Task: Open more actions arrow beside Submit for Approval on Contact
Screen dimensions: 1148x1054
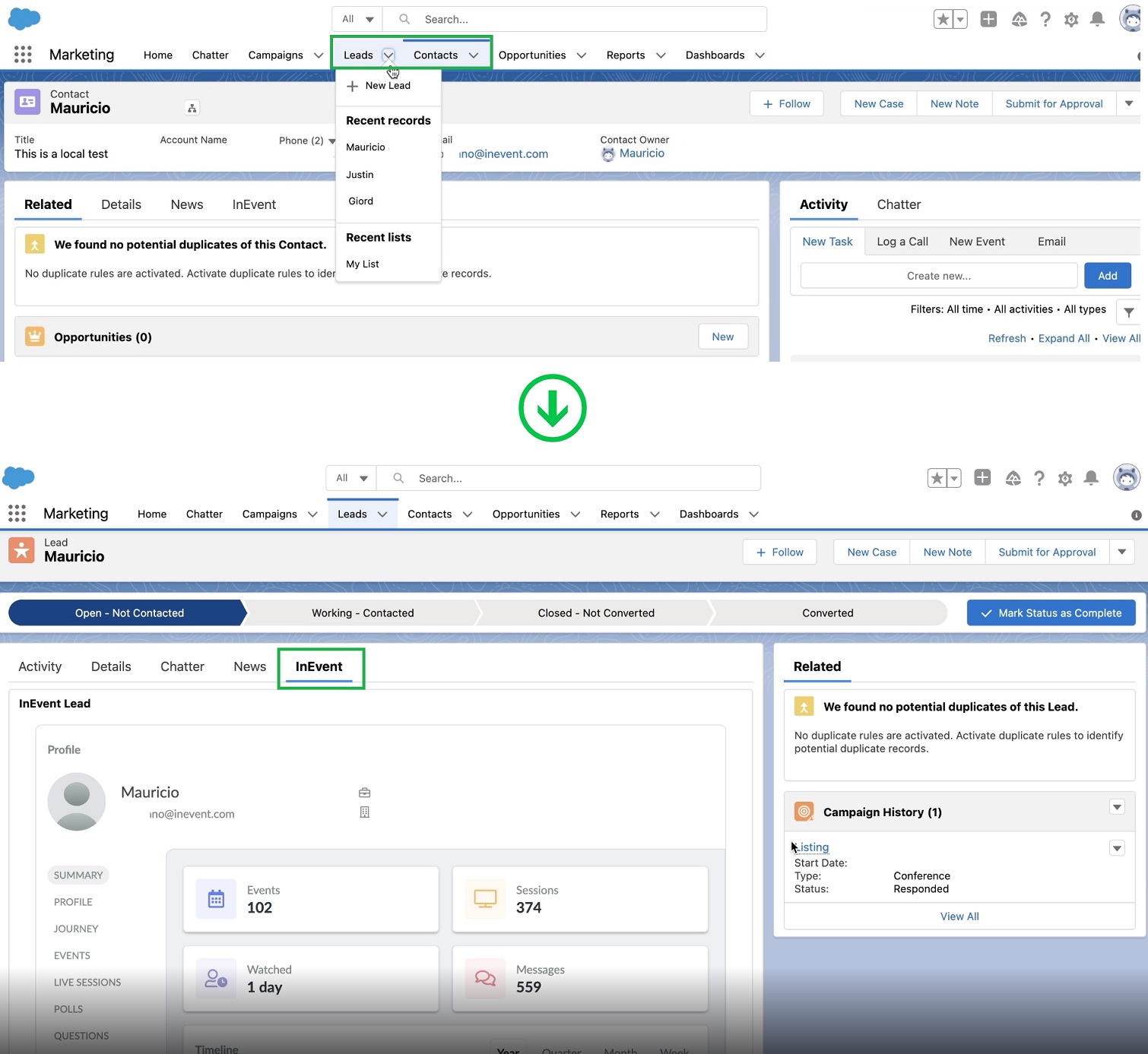Action: 1129,103
